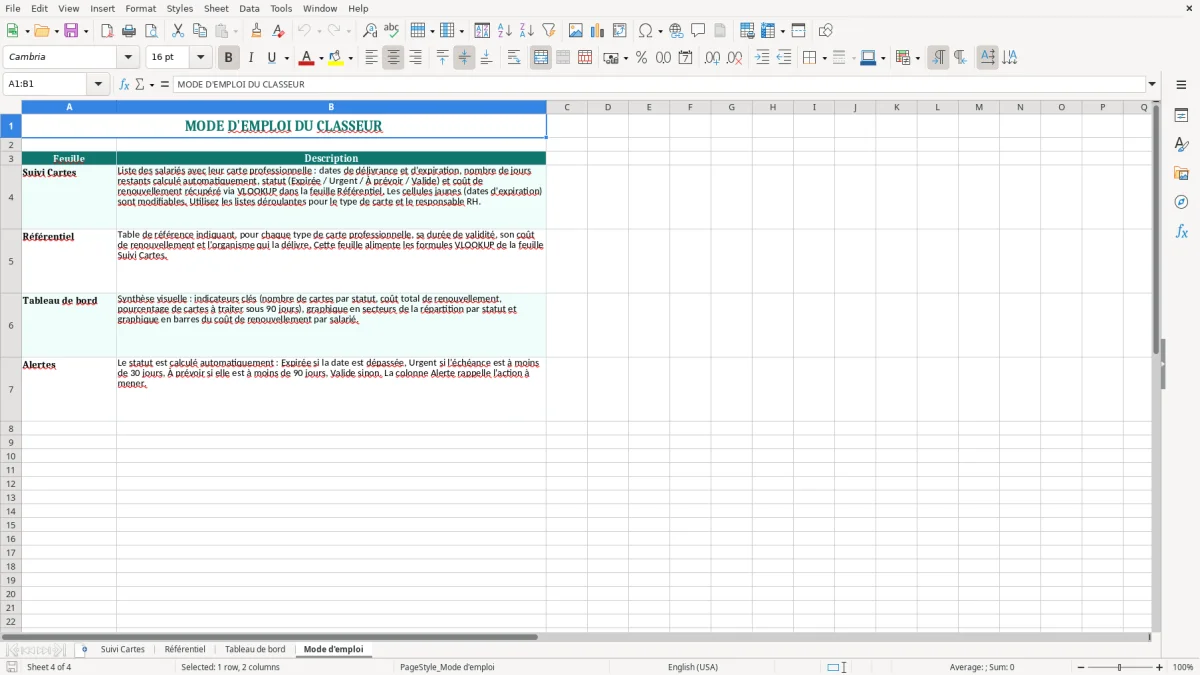Switch to the Référentiel sheet tab
This screenshot has height=675, width=1200.
coord(185,650)
